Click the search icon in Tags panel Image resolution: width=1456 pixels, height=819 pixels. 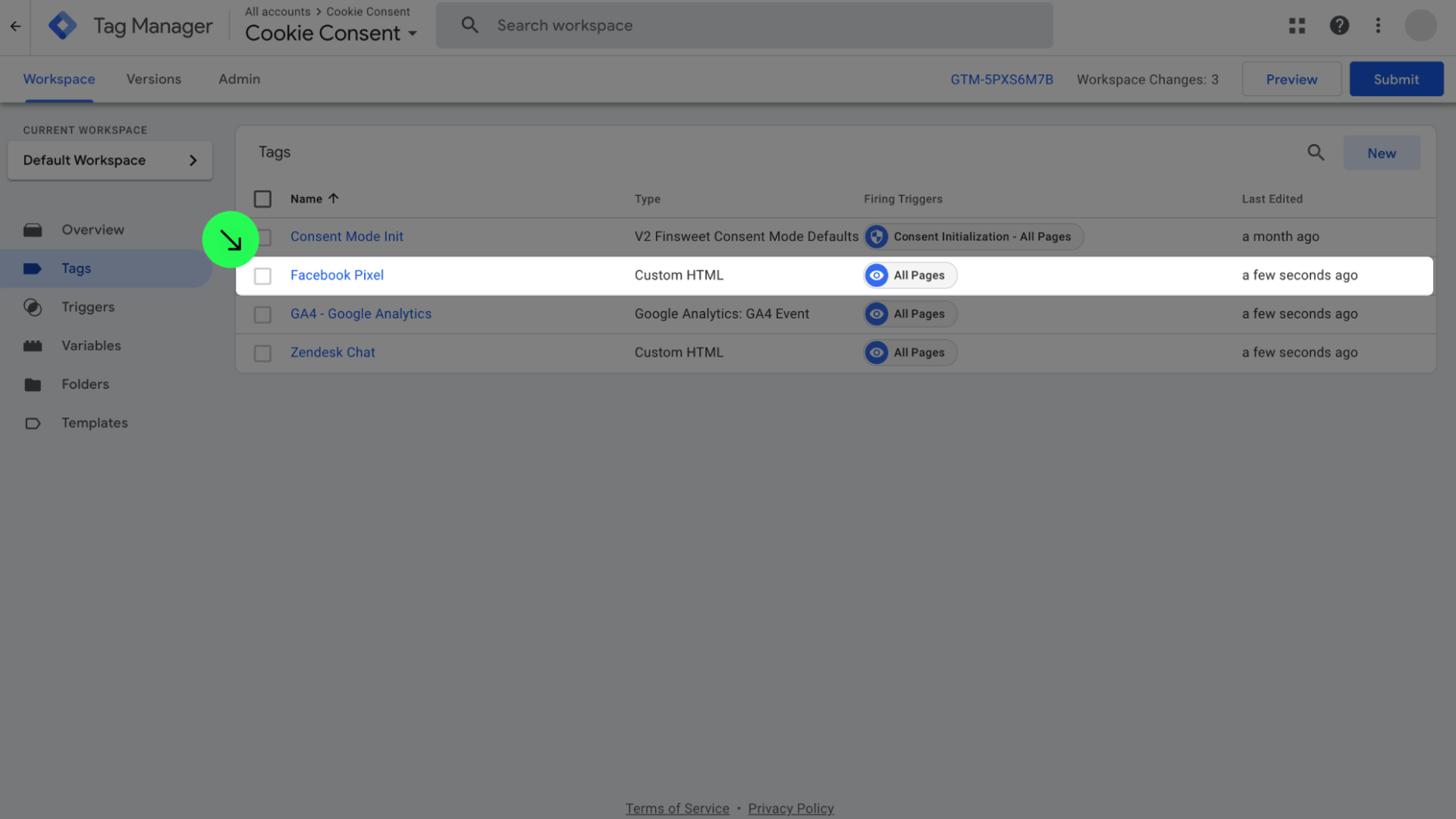(1316, 152)
